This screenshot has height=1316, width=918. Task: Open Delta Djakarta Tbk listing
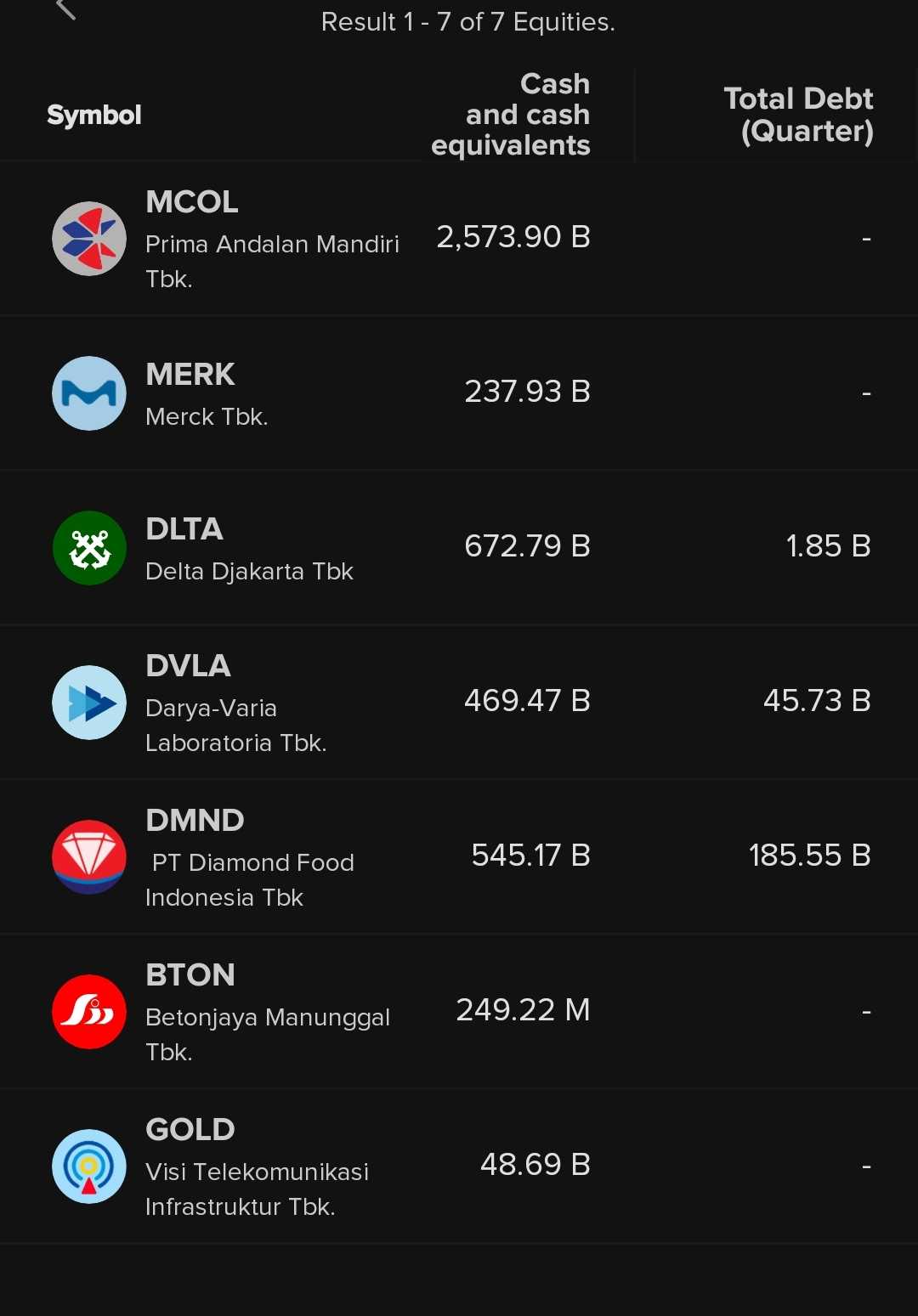point(249,571)
